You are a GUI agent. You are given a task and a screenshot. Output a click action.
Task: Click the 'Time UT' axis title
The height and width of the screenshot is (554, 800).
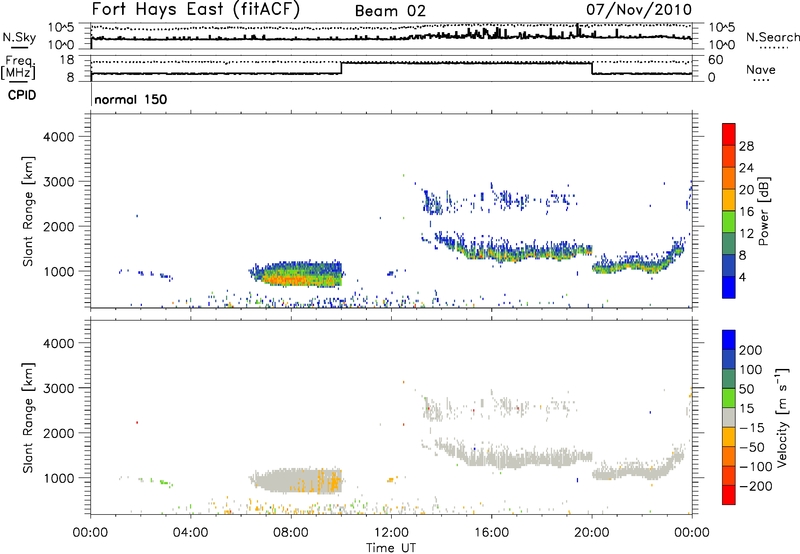click(x=391, y=548)
